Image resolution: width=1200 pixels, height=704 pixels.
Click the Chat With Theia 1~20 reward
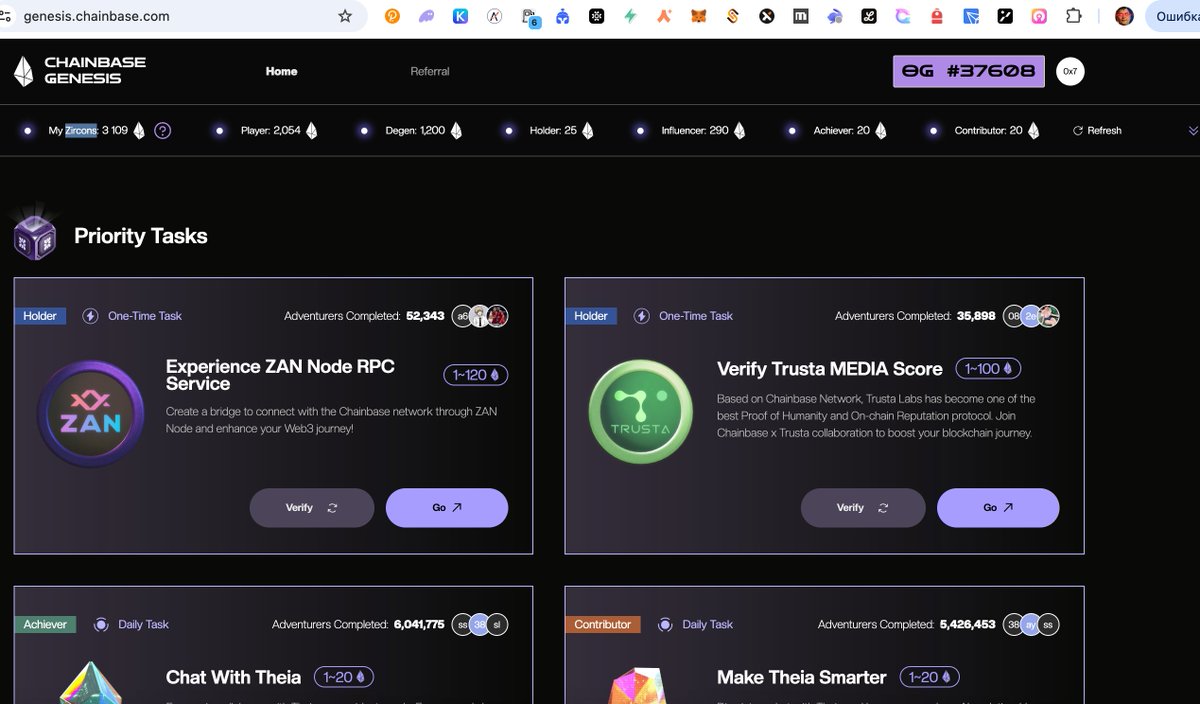point(344,677)
